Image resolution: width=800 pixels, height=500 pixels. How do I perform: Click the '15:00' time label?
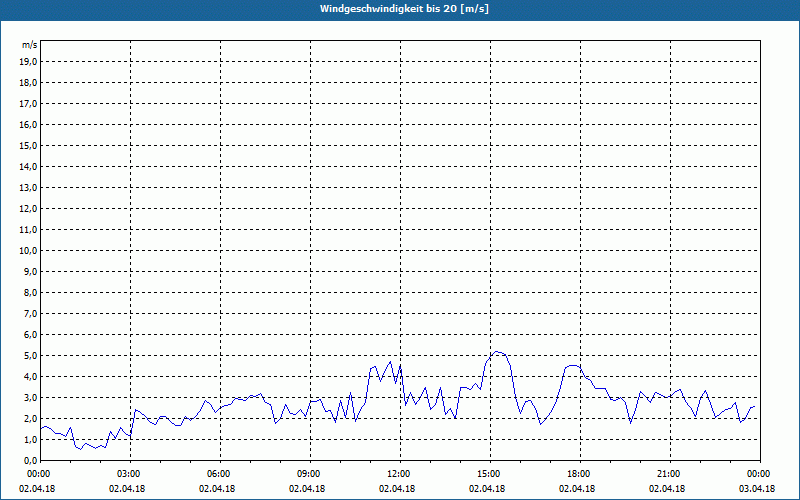(x=491, y=474)
